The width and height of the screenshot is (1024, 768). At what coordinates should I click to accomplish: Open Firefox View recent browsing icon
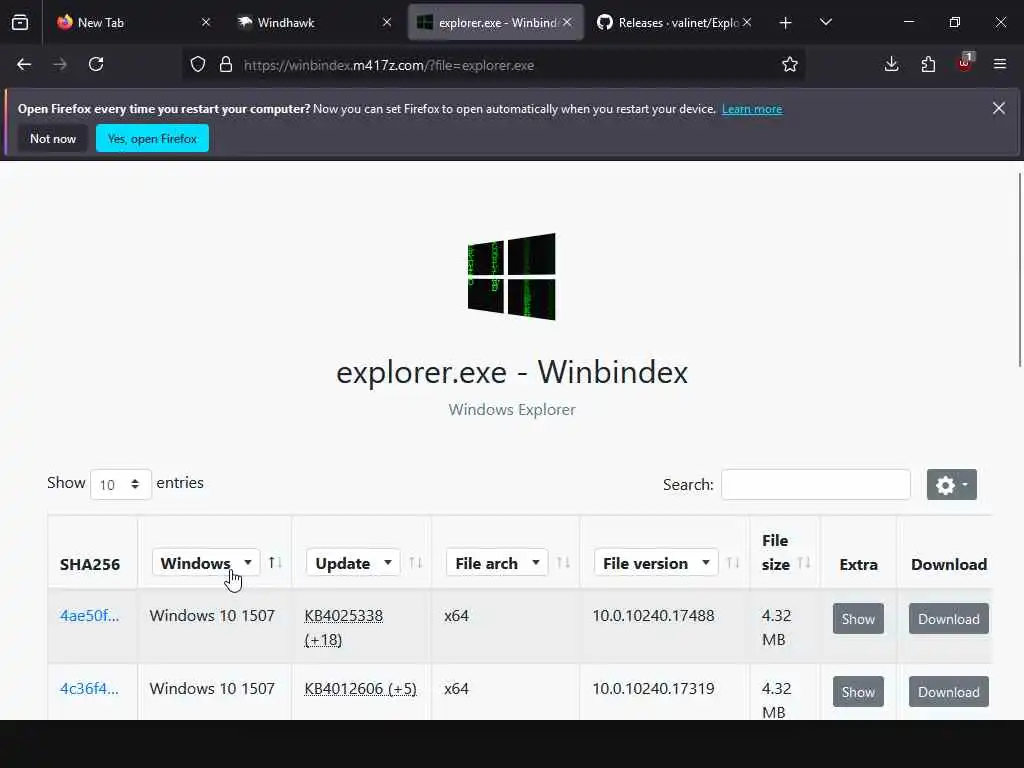pyautogui.click(x=20, y=23)
